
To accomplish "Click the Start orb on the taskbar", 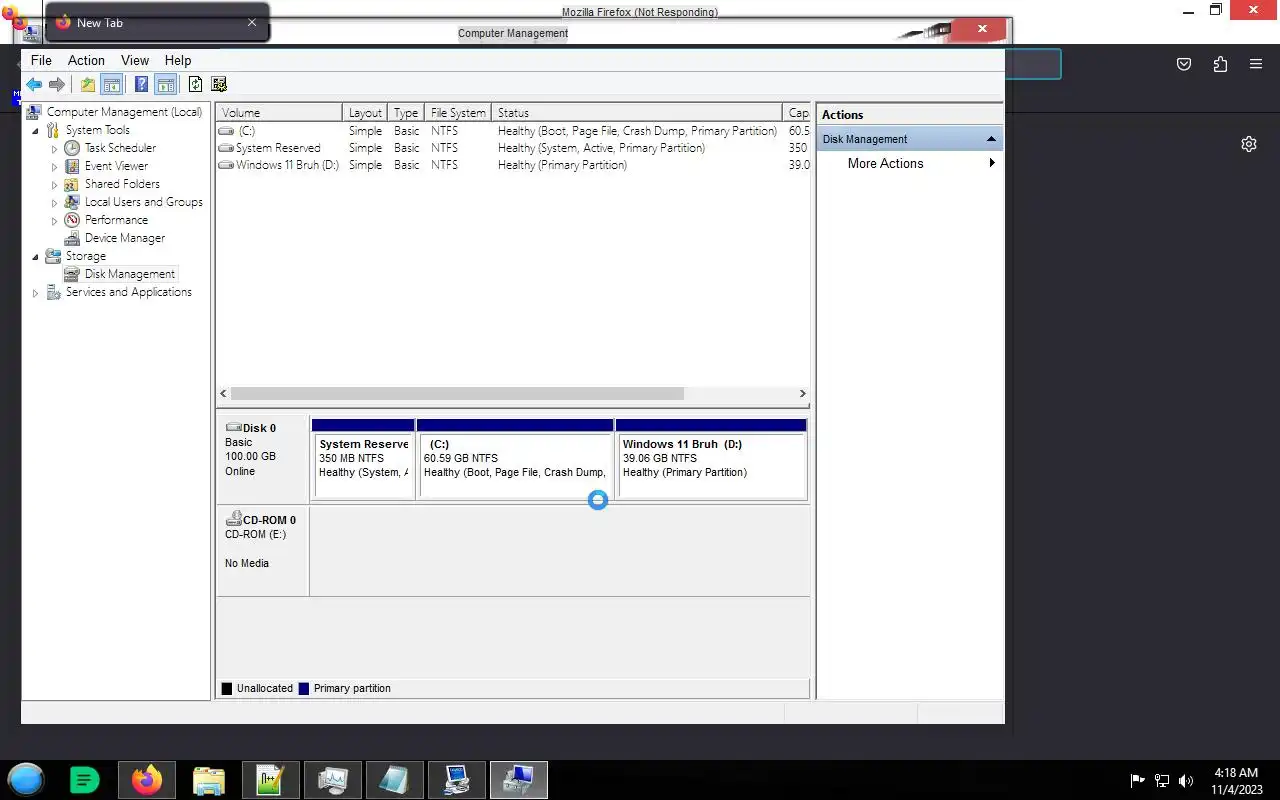I will [x=26, y=780].
